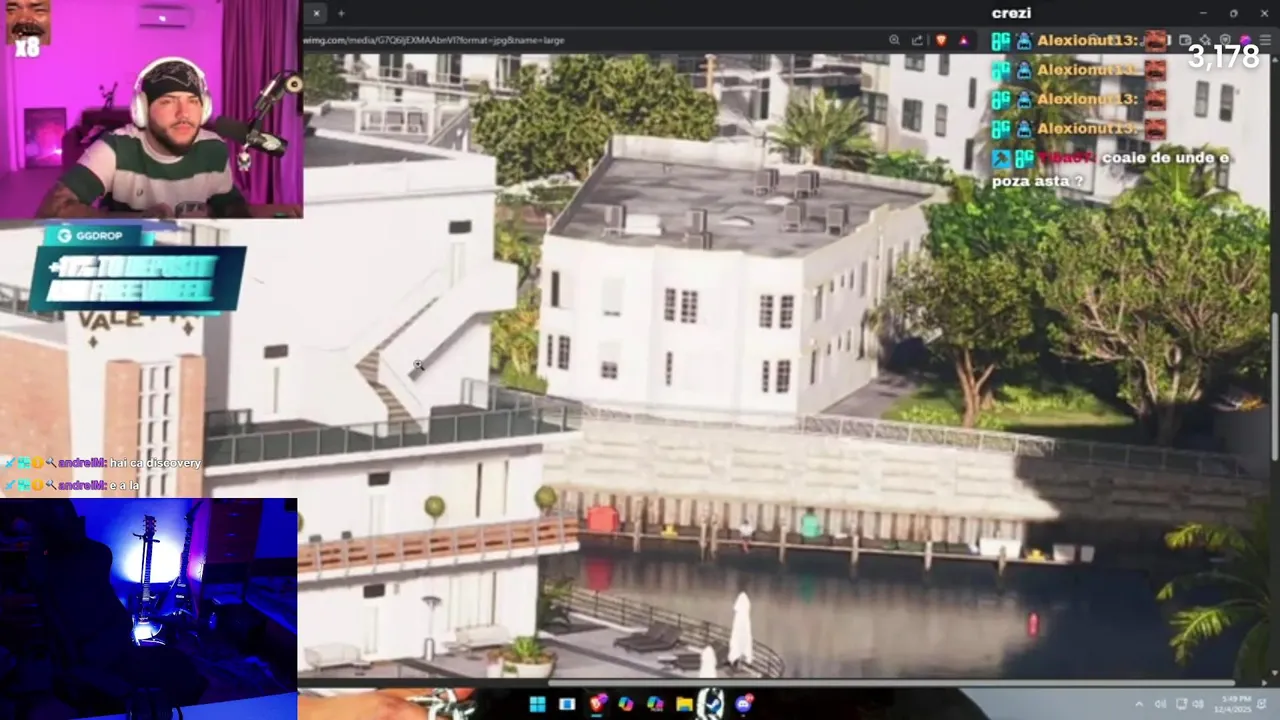The height and width of the screenshot is (720, 1280).
Task: Open the browser hamburger menu
Action: [1265, 40]
